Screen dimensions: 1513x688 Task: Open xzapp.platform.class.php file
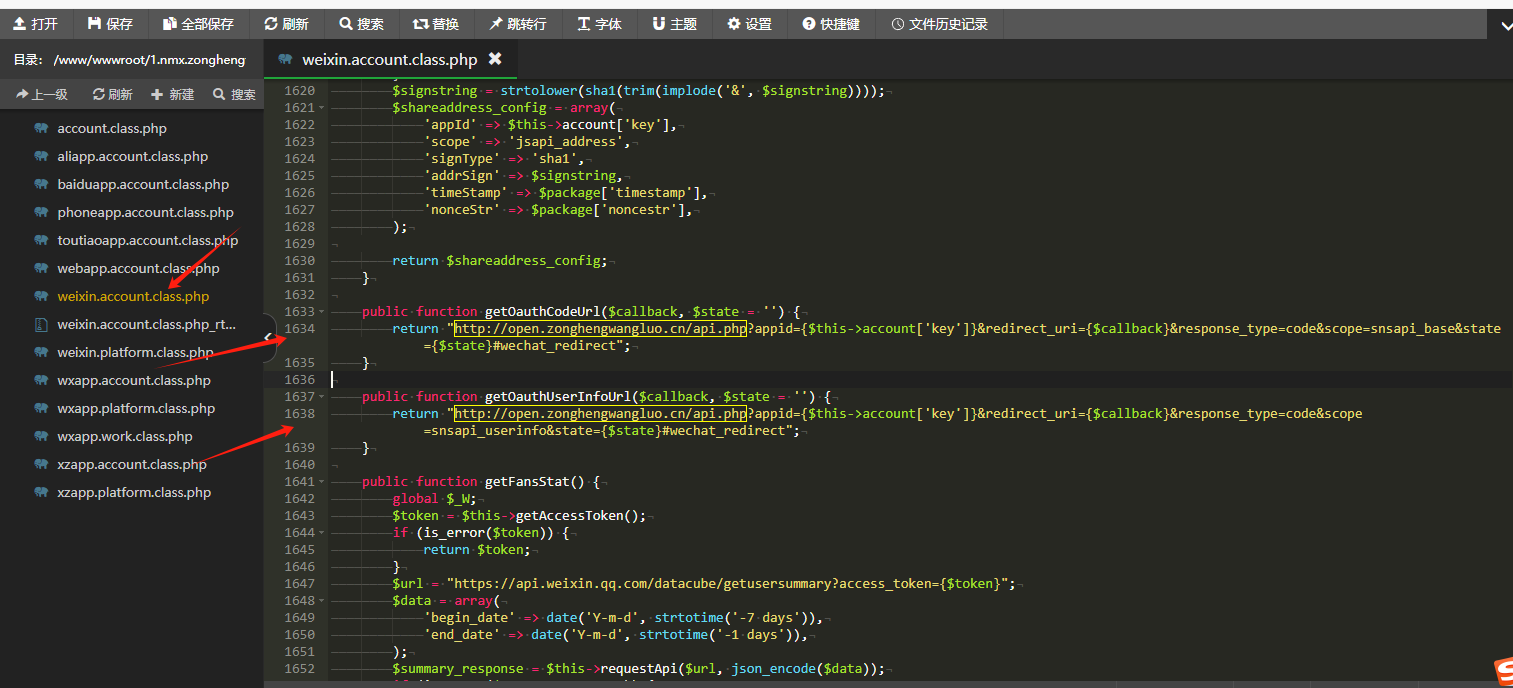tap(134, 492)
